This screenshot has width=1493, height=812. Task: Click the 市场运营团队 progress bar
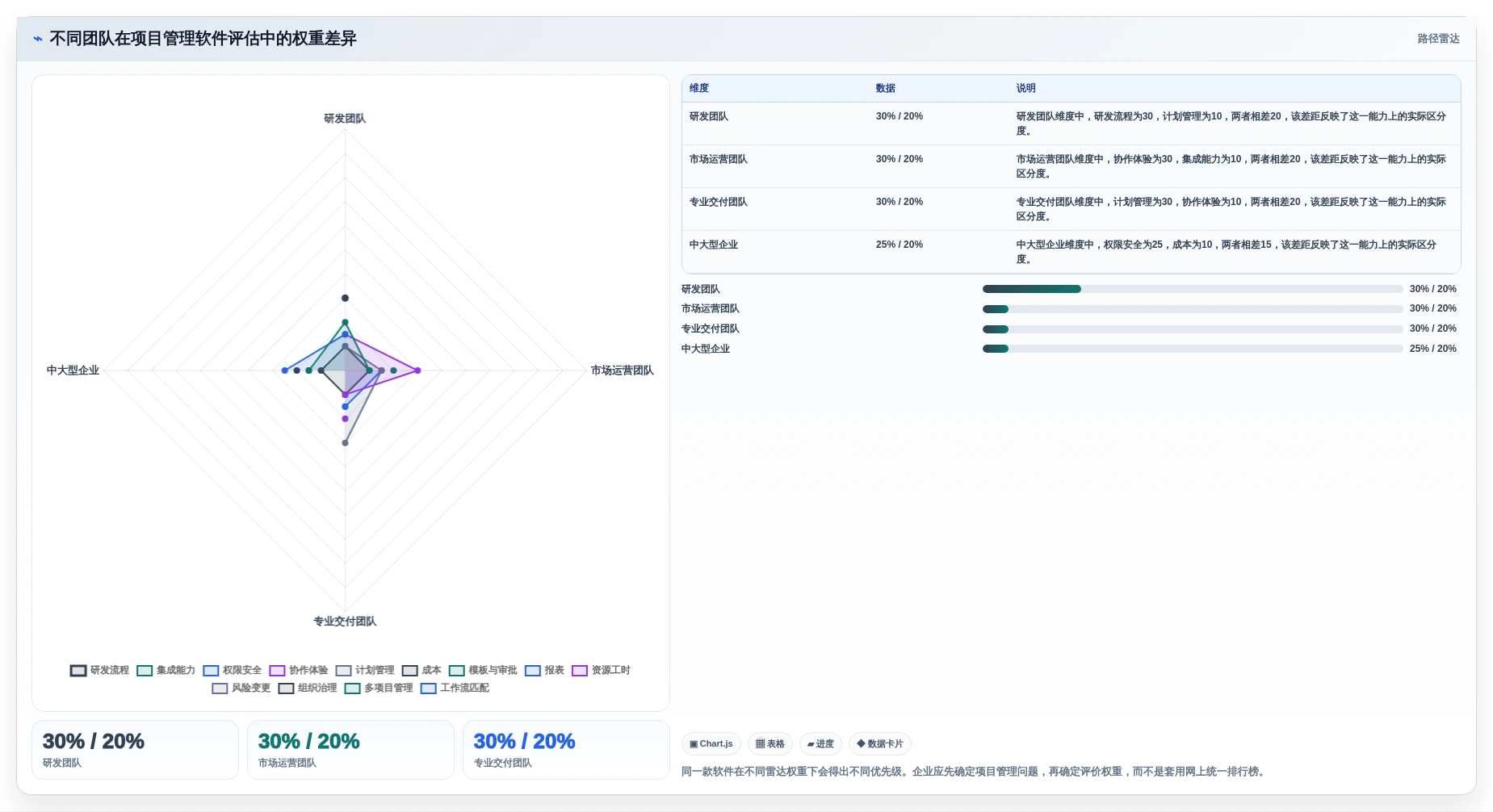1193,309
